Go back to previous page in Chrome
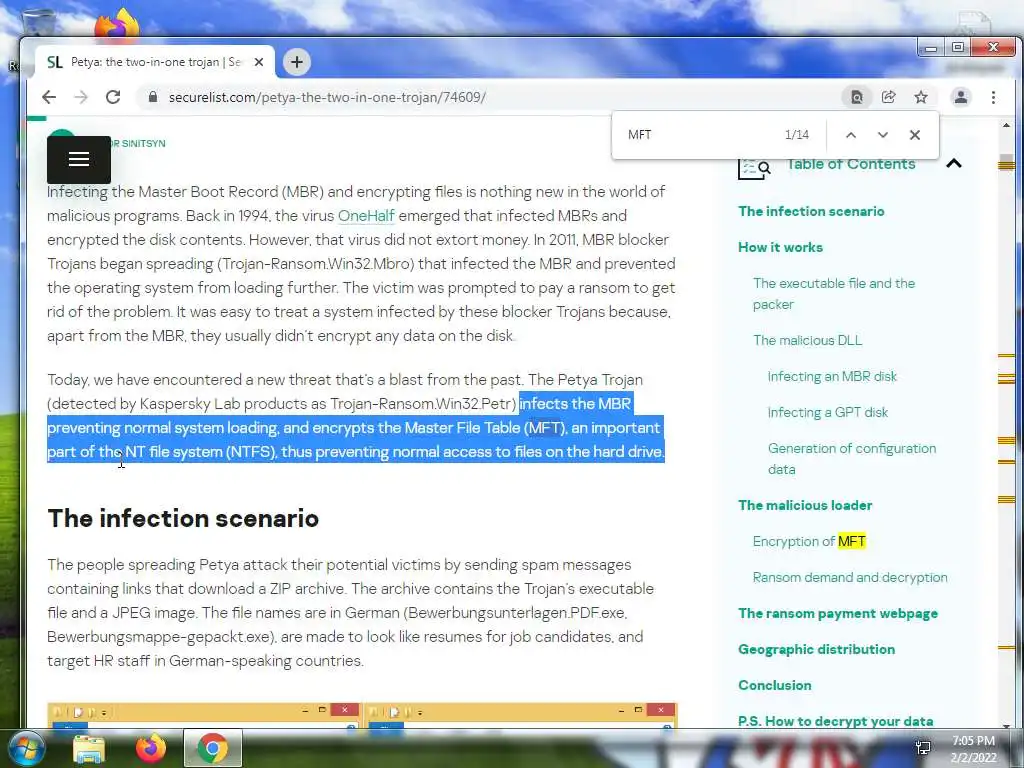The image size is (1024, 768). [x=49, y=97]
